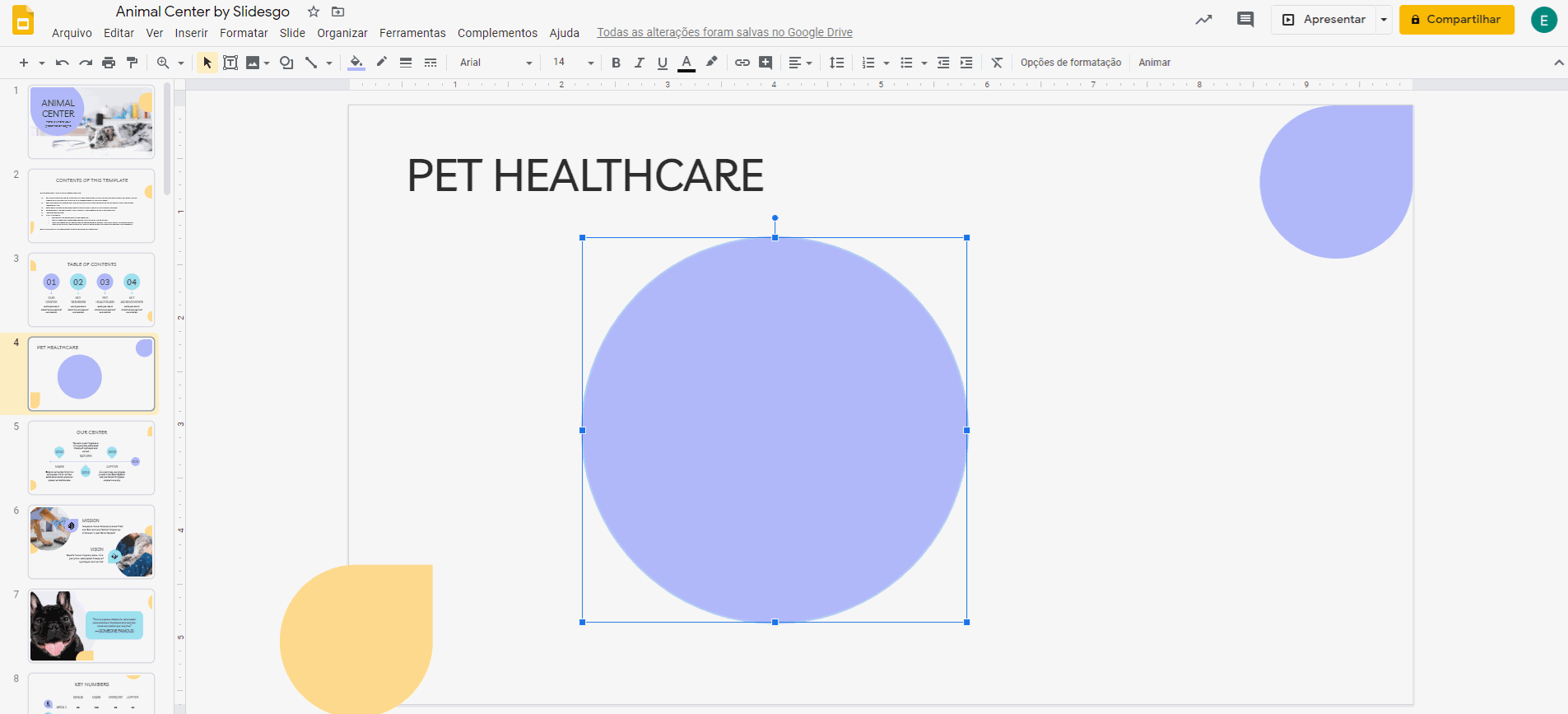This screenshot has width=1568, height=714.
Task: Click the font size field showing 14
Action: 561,63
